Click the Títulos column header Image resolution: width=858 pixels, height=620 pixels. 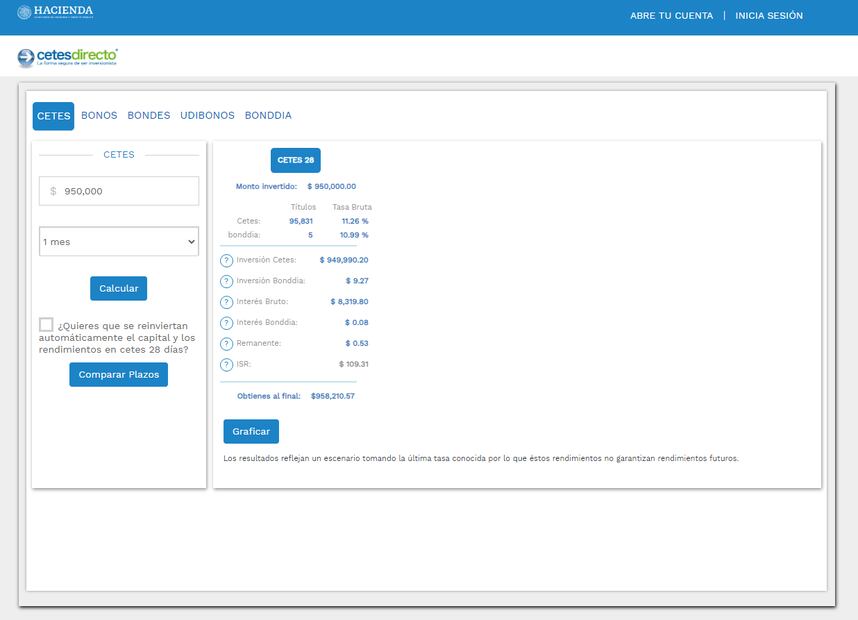[303, 207]
